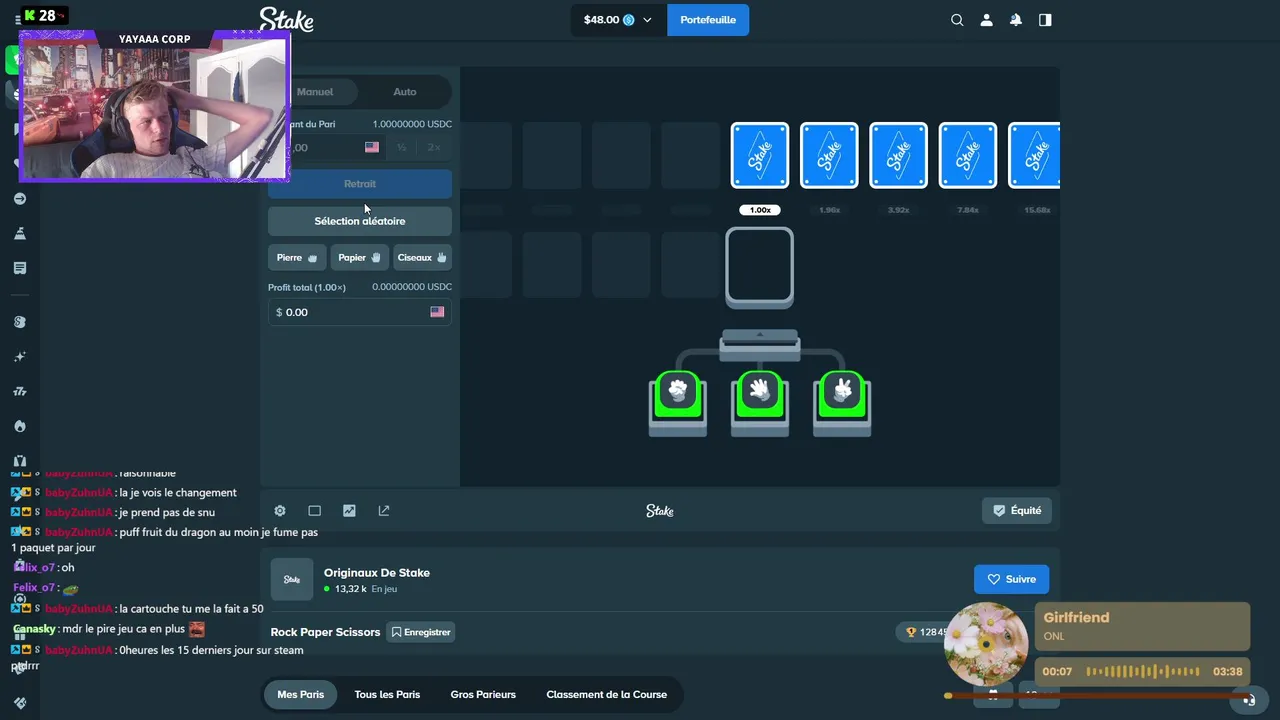Screen dimensions: 1280x720
Task: Open Originaux De Stake provider link
Action: click(x=377, y=573)
